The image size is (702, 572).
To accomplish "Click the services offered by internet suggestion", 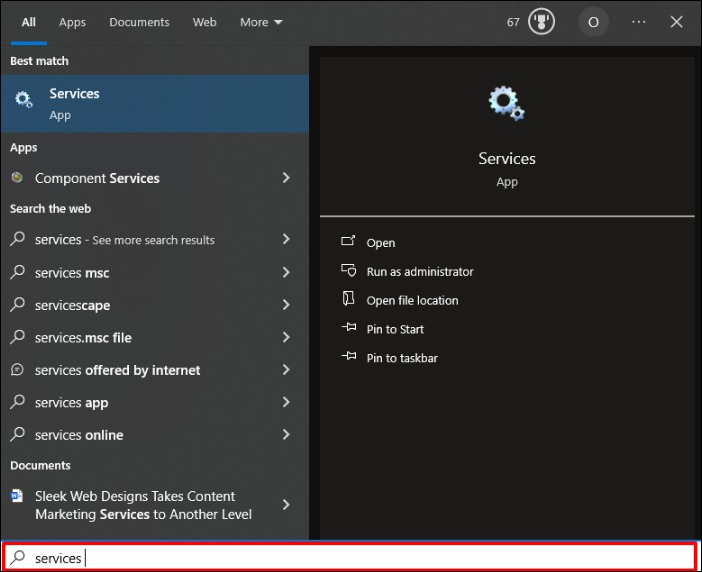I will tap(117, 370).
